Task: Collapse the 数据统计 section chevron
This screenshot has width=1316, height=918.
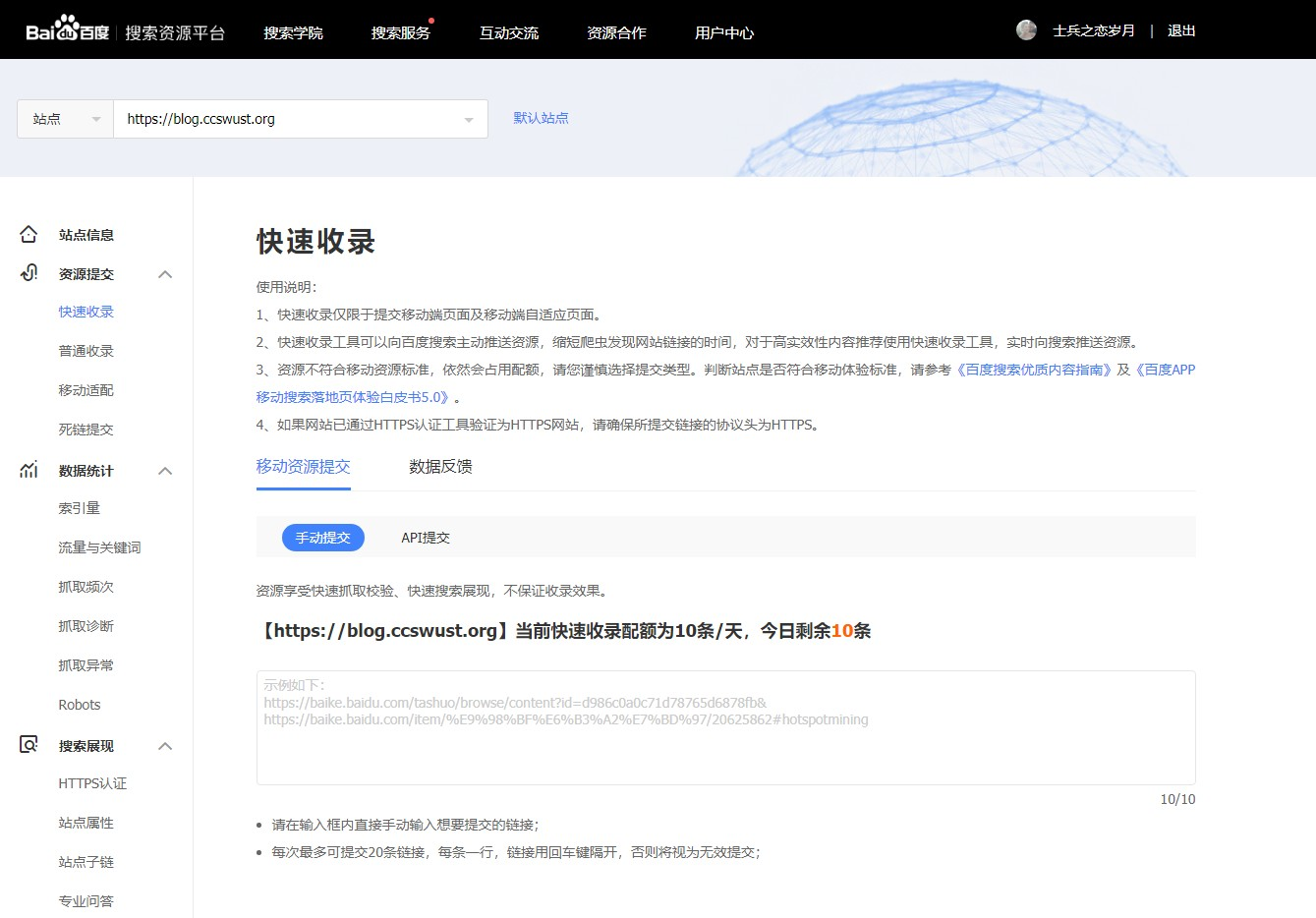Action: [165, 471]
